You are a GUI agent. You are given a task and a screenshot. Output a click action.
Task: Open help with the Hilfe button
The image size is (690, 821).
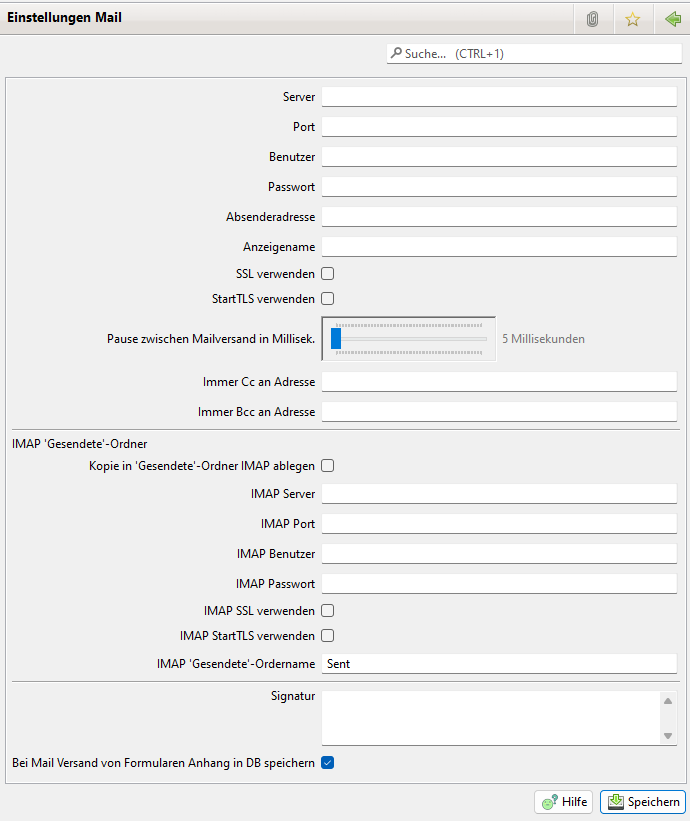click(564, 802)
